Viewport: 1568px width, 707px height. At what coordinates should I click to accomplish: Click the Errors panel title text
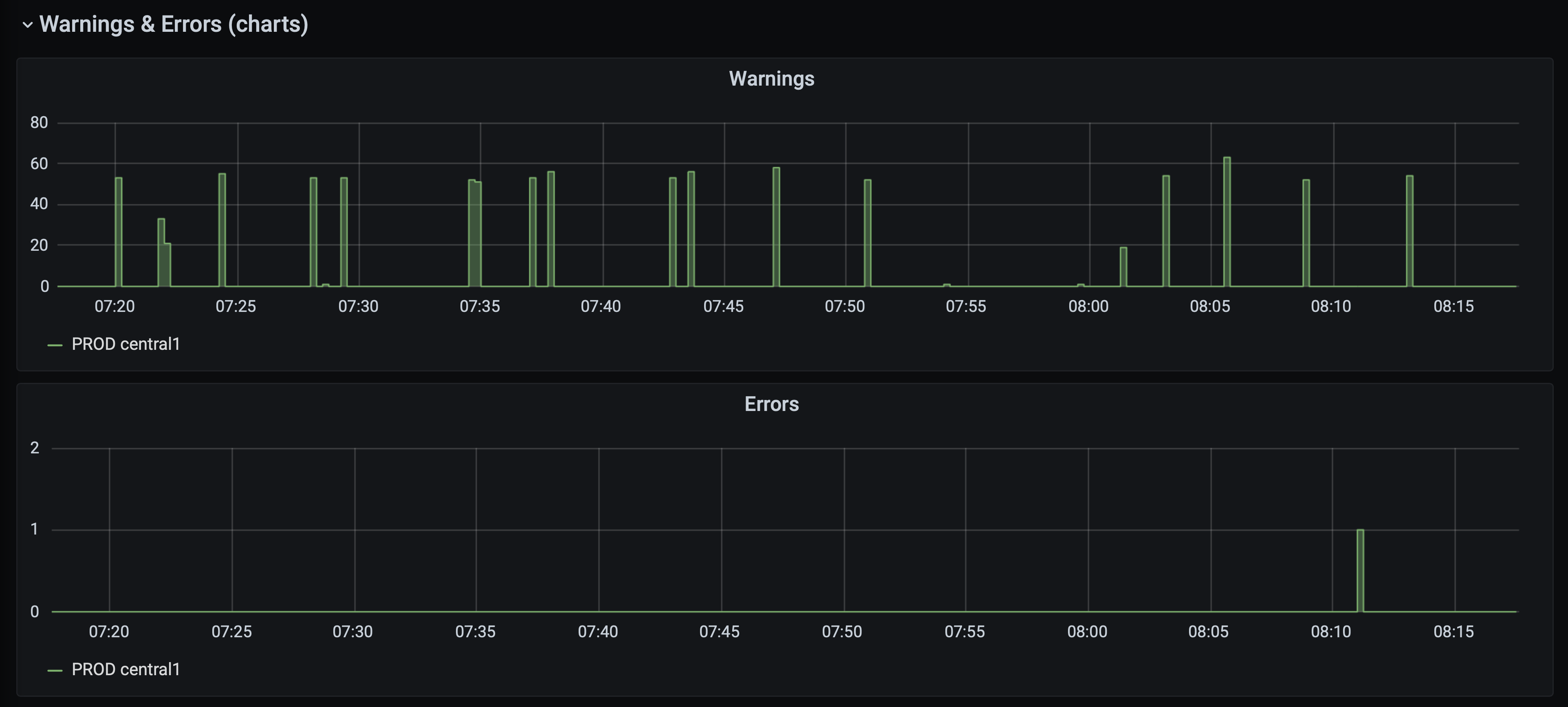(772, 404)
